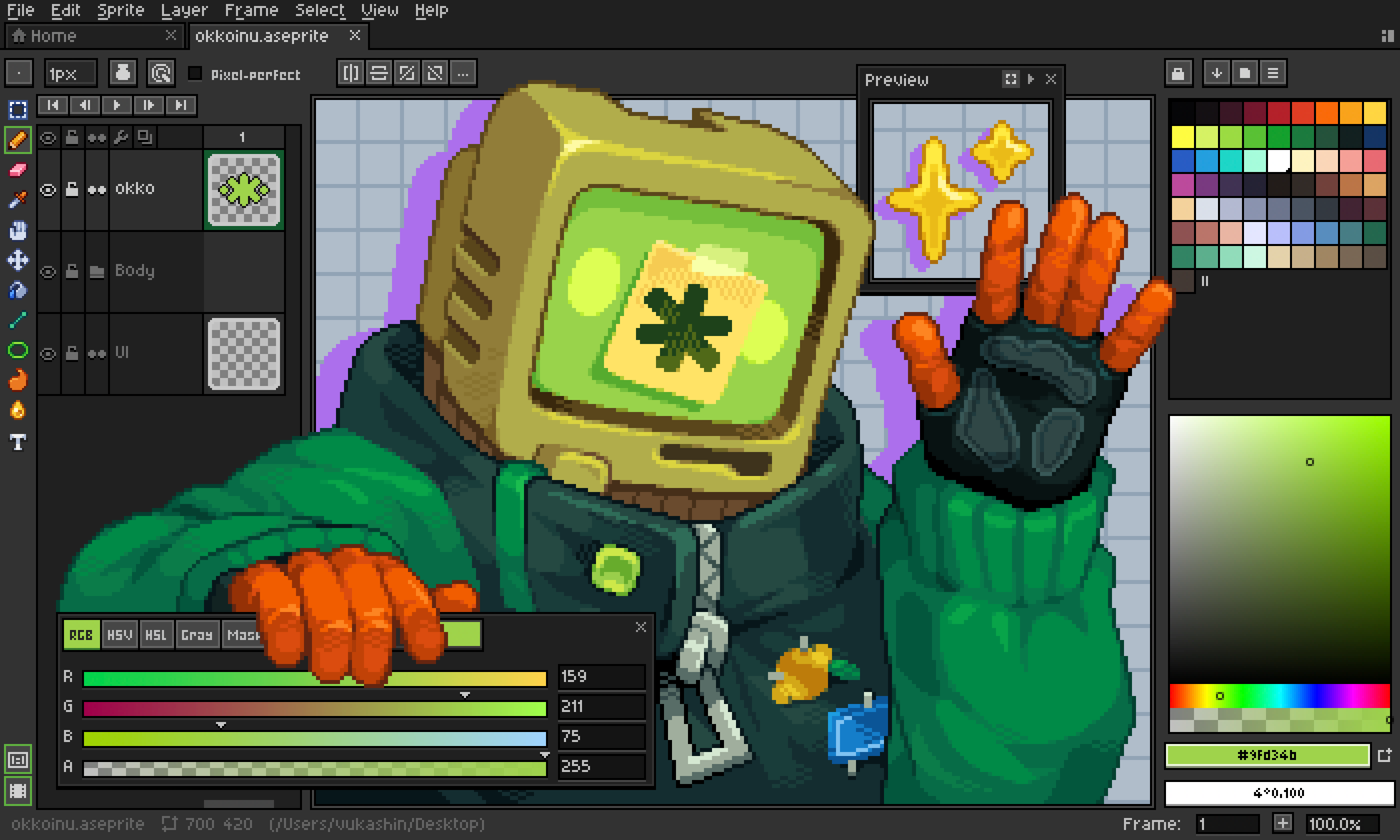Switch to HSV color mode tab

point(120,635)
